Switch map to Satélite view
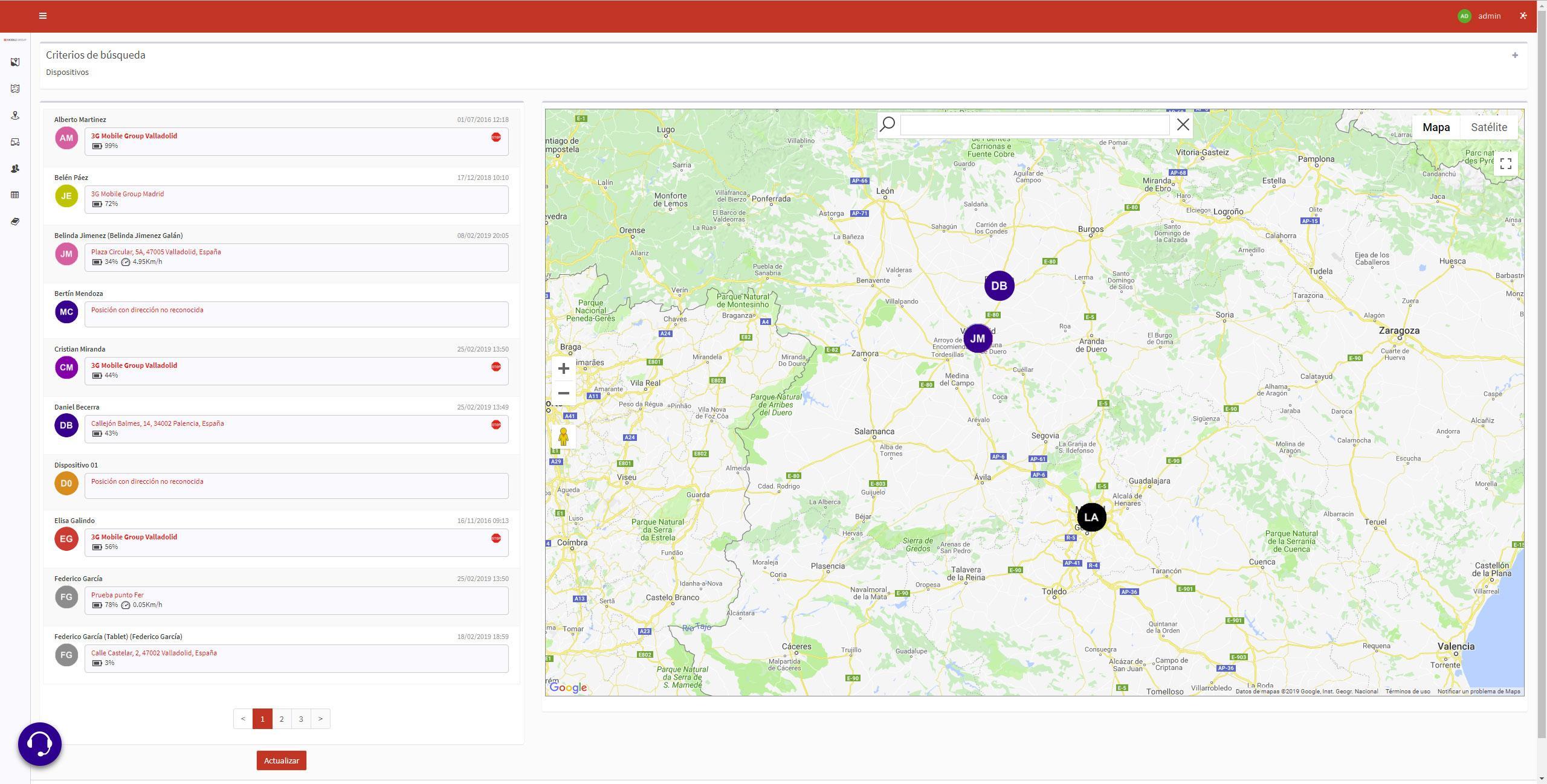Image resolution: width=1547 pixels, height=784 pixels. [x=1489, y=127]
